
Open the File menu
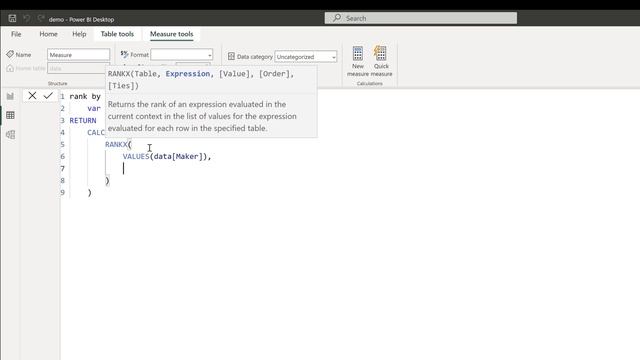(16, 34)
